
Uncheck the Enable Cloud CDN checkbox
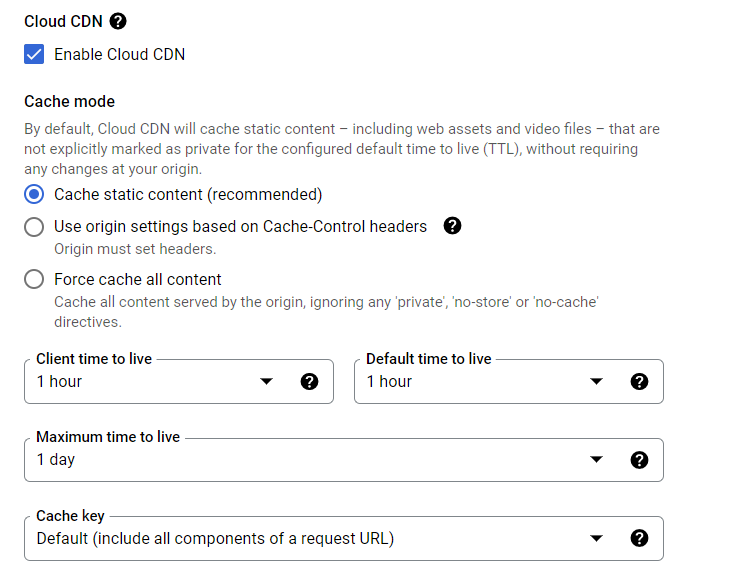point(35,54)
